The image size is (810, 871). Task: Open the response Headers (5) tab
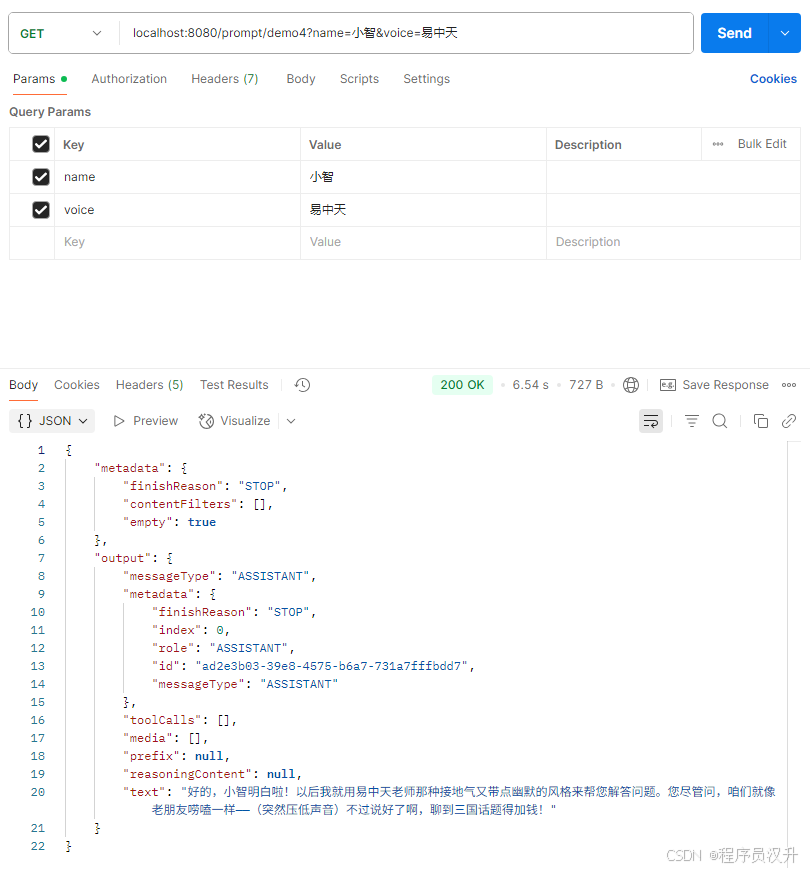[x=149, y=385]
